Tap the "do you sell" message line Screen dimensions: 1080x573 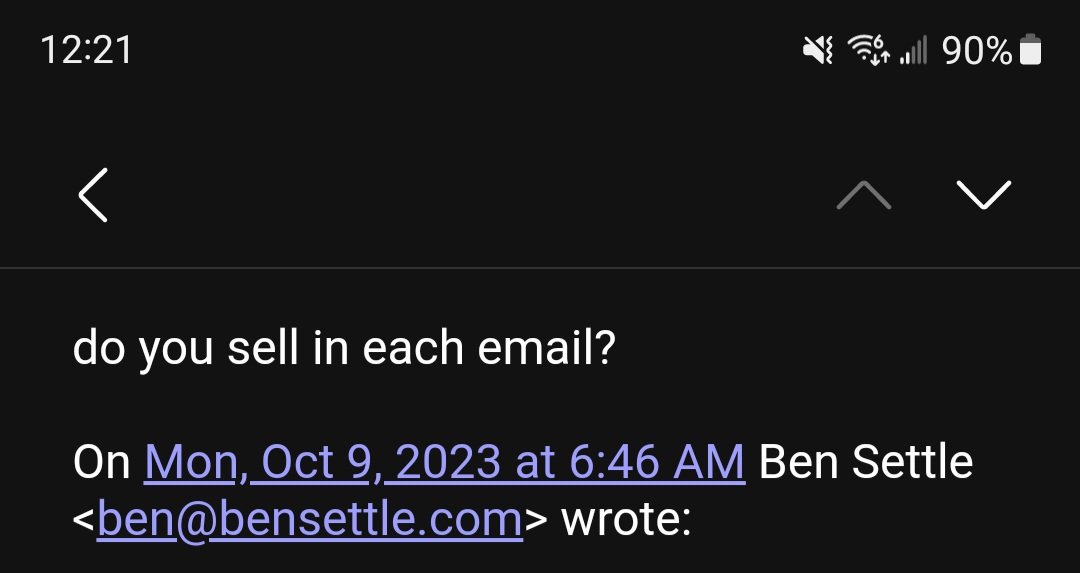(342, 349)
